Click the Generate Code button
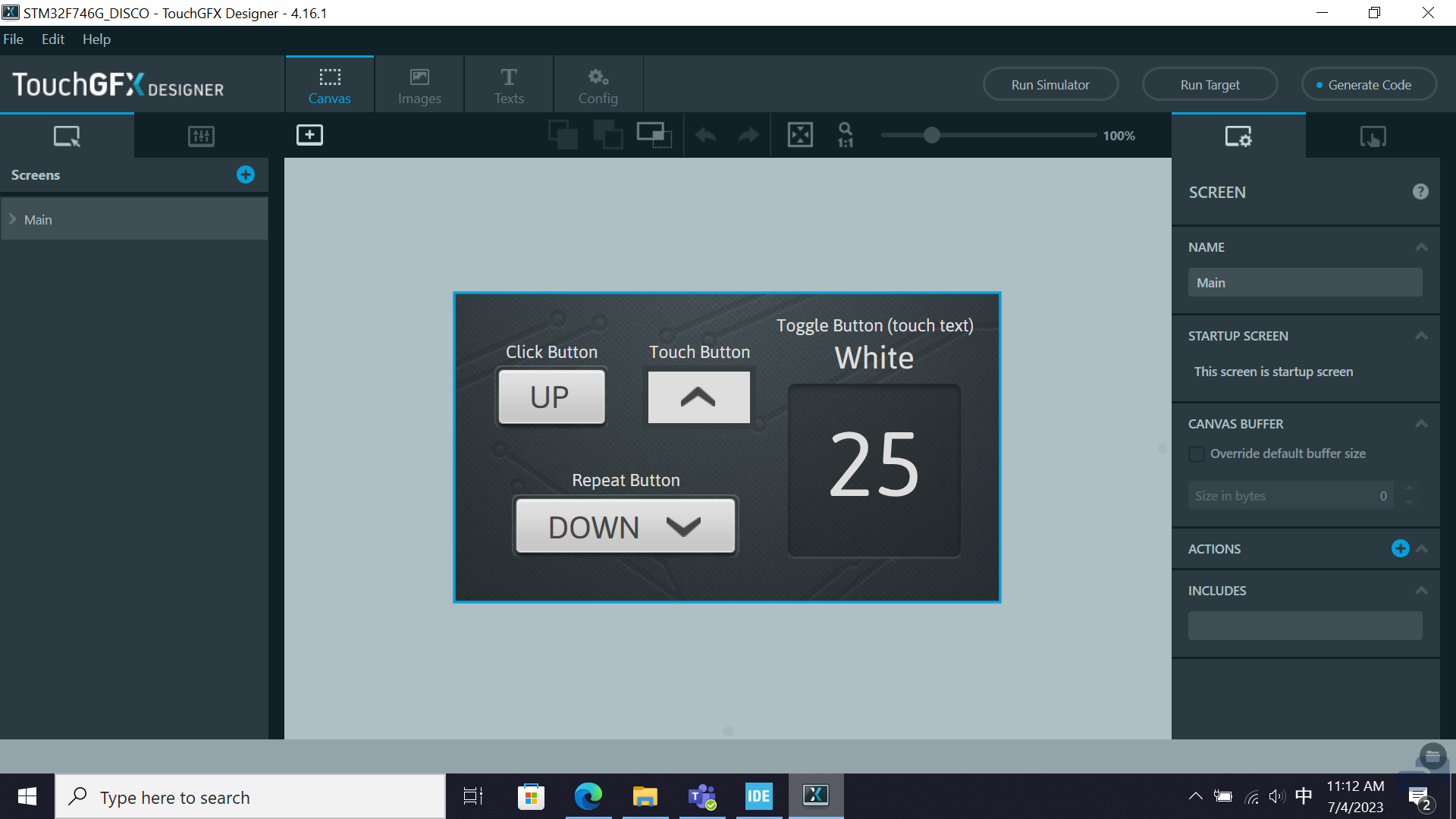The width and height of the screenshot is (1456, 819). [1369, 85]
